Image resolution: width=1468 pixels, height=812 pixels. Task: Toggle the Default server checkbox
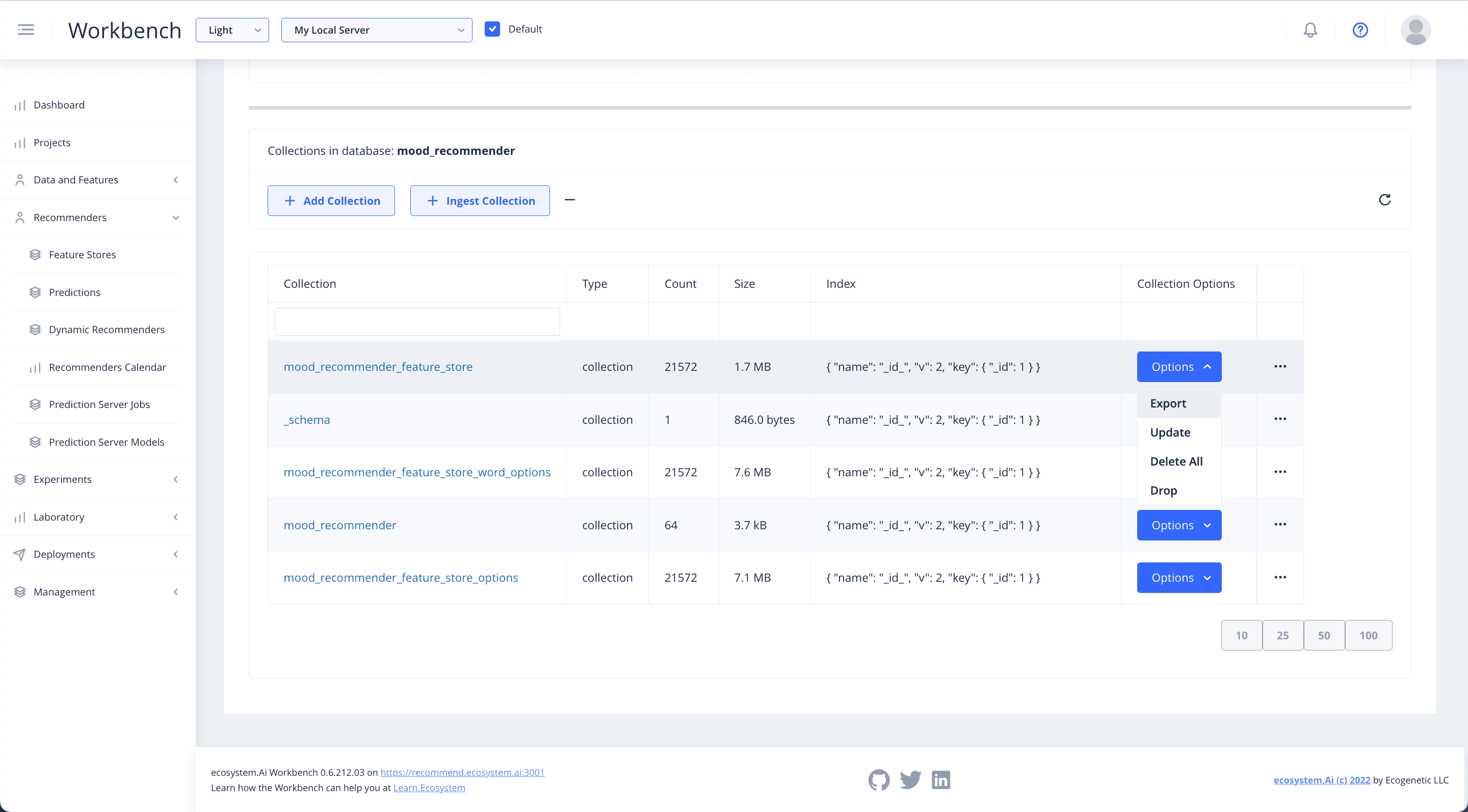click(x=492, y=29)
